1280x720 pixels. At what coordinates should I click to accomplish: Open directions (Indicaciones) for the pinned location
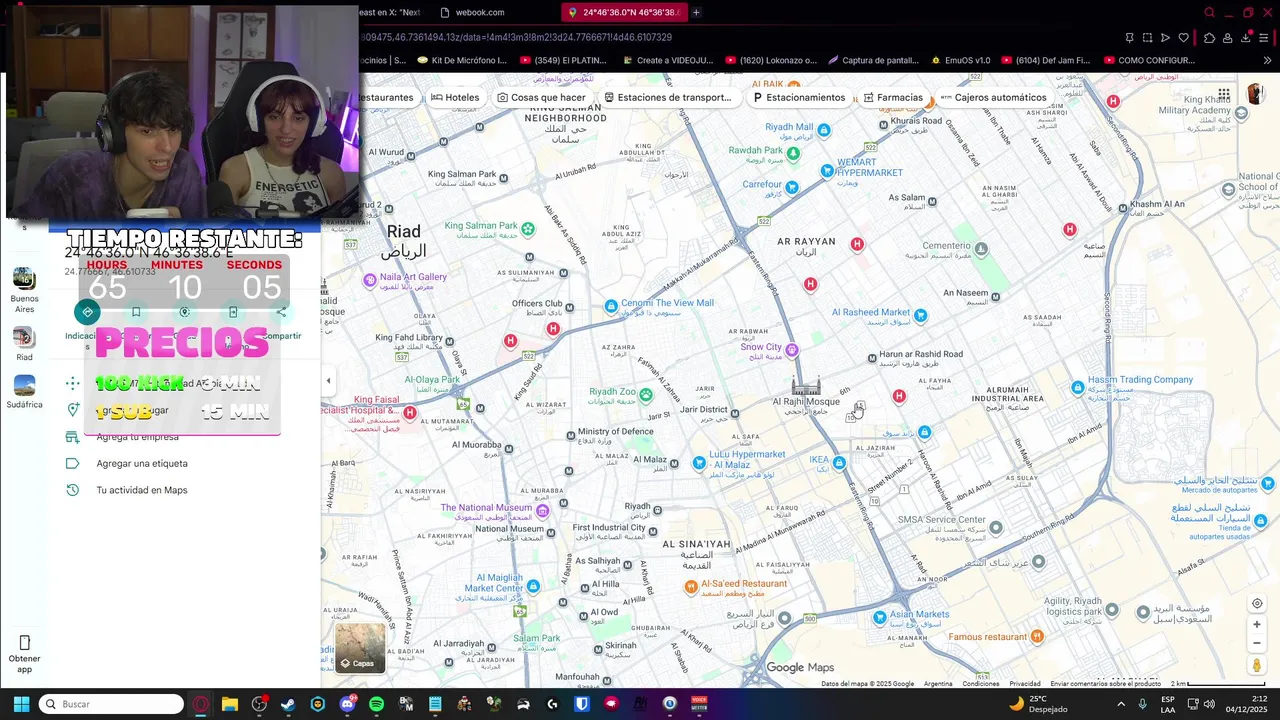[x=87, y=312]
